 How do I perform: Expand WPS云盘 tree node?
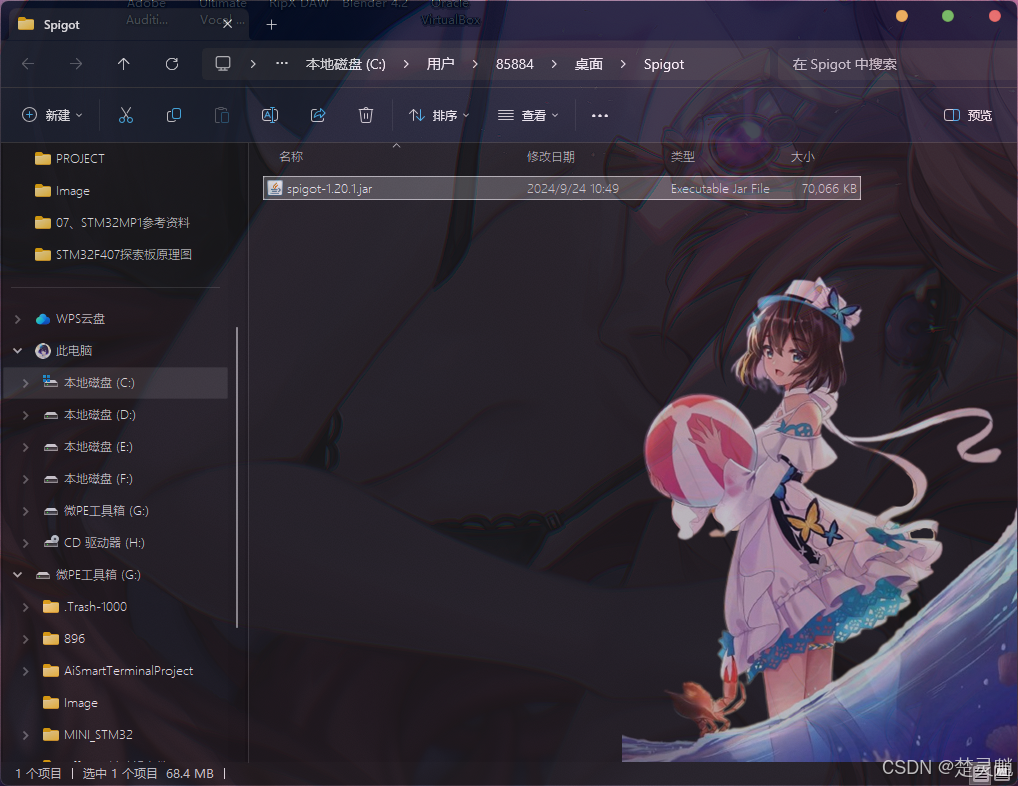coord(18,319)
